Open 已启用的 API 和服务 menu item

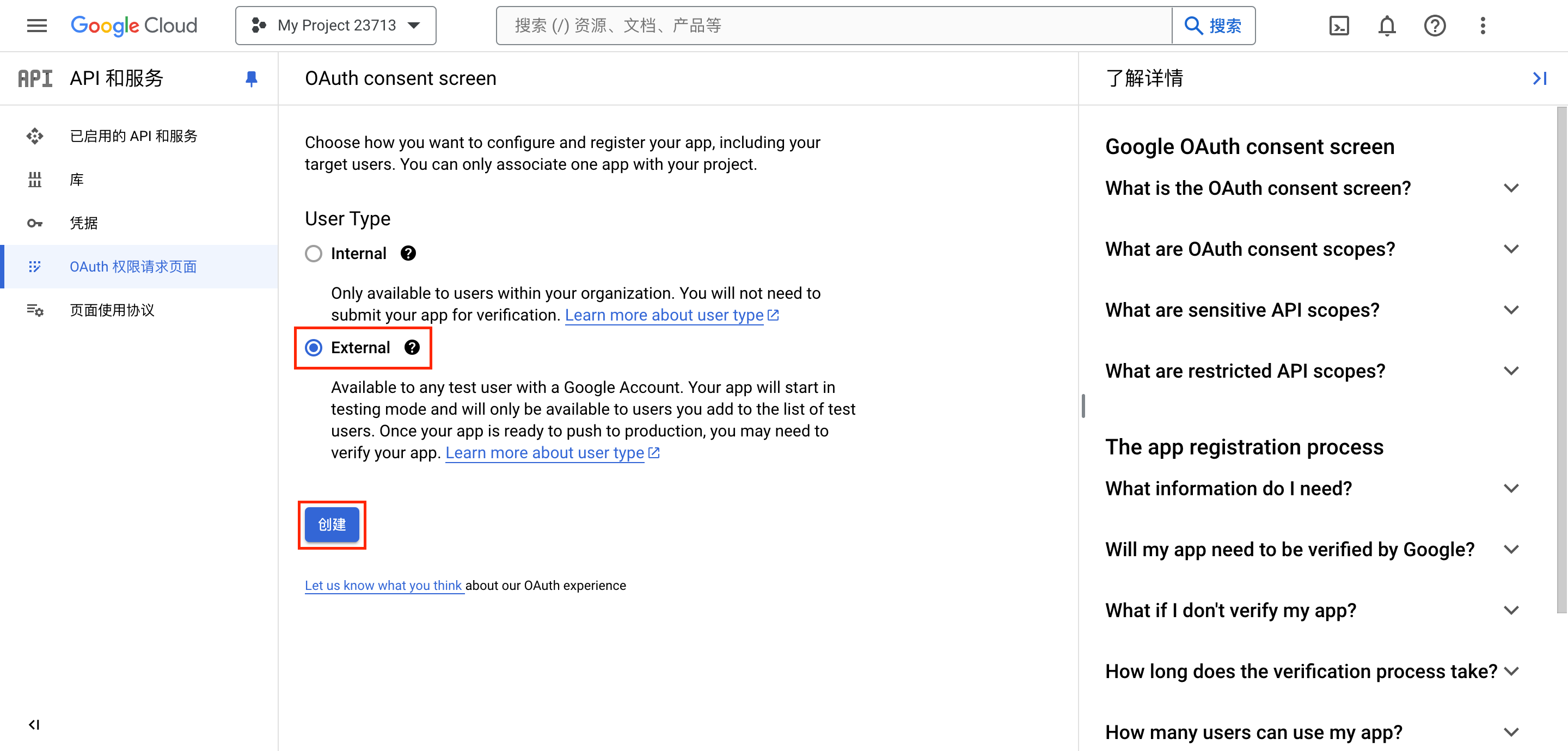pyautogui.click(x=139, y=136)
